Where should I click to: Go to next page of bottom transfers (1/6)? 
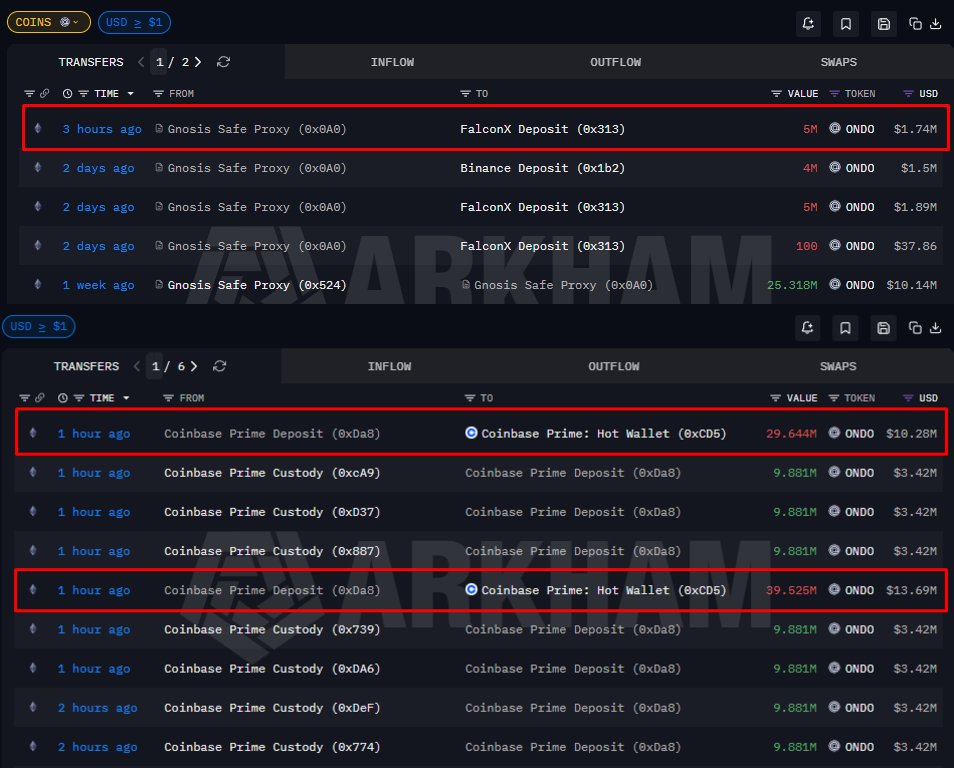pyautogui.click(x=194, y=366)
